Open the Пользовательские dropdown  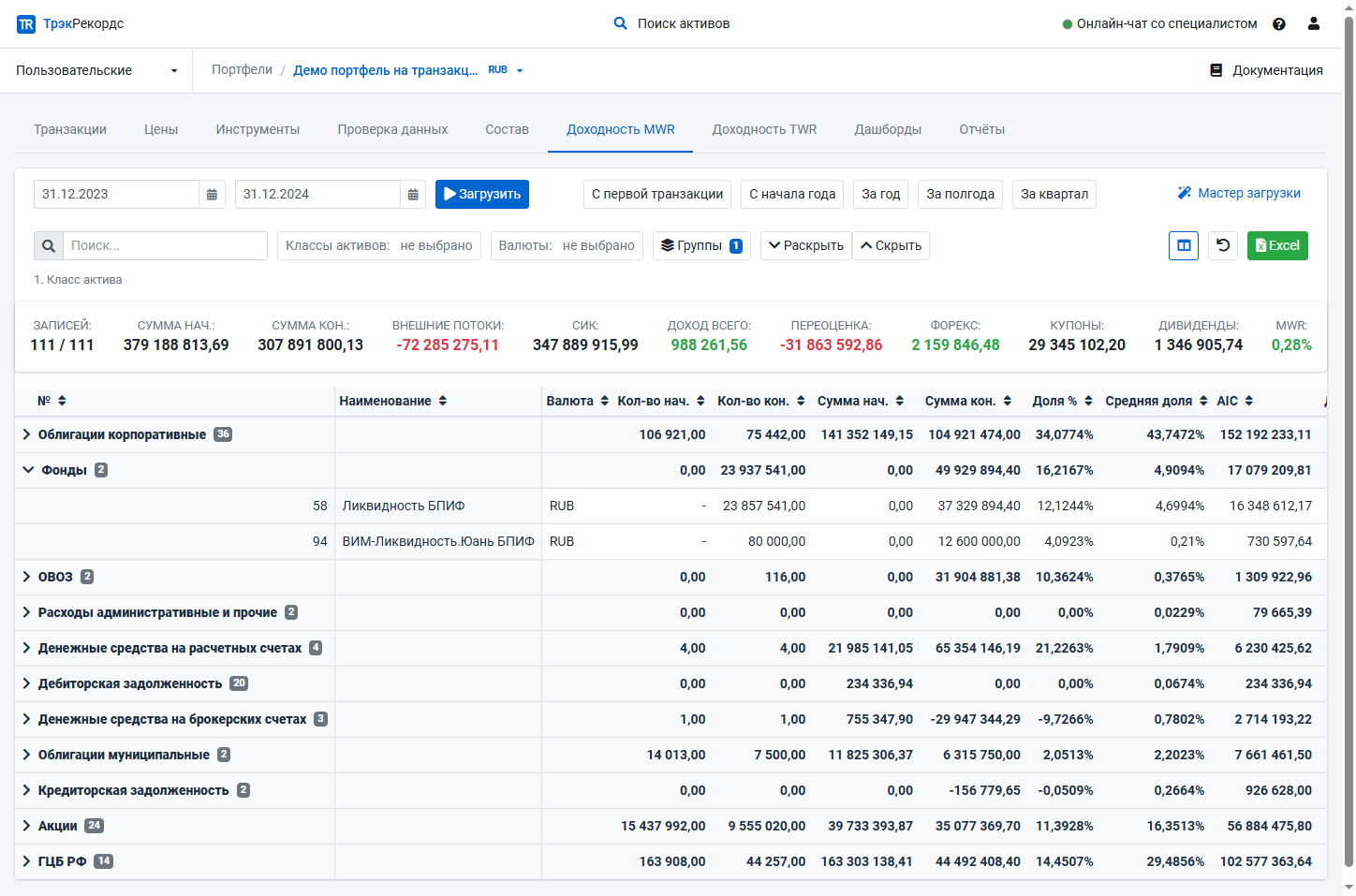click(96, 70)
